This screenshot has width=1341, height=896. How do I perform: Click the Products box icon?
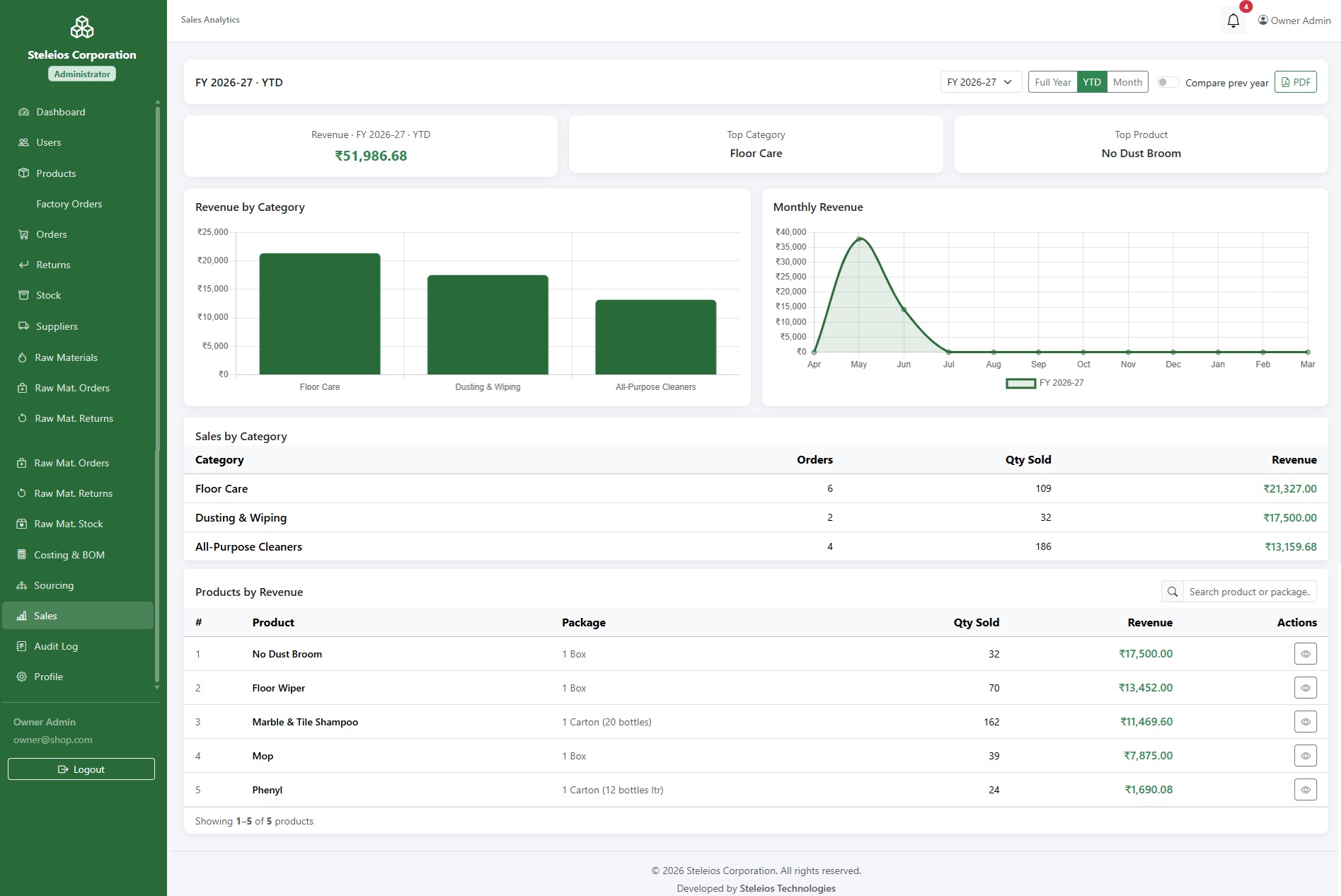[x=23, y=173]
